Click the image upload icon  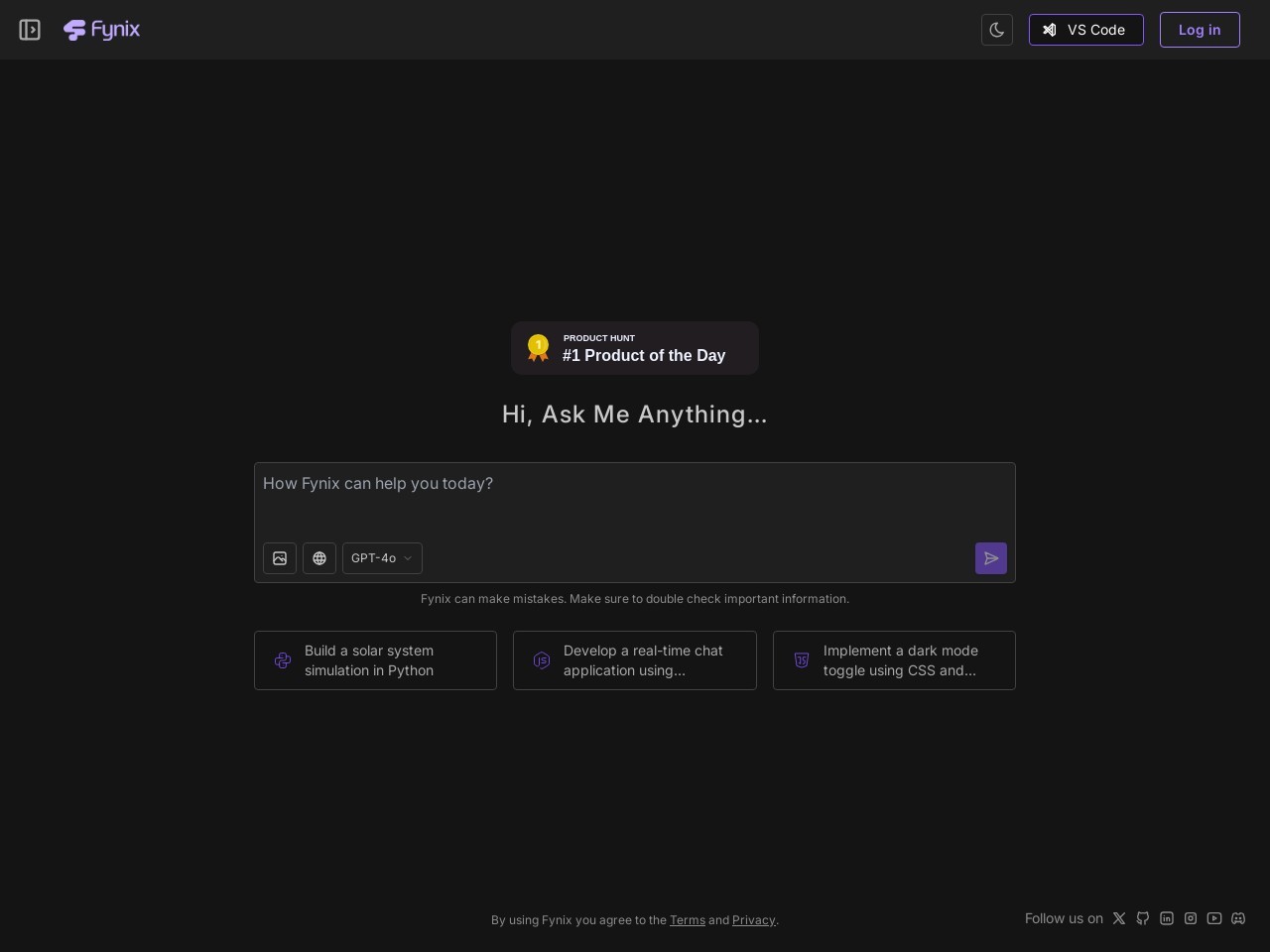[280, 558]
